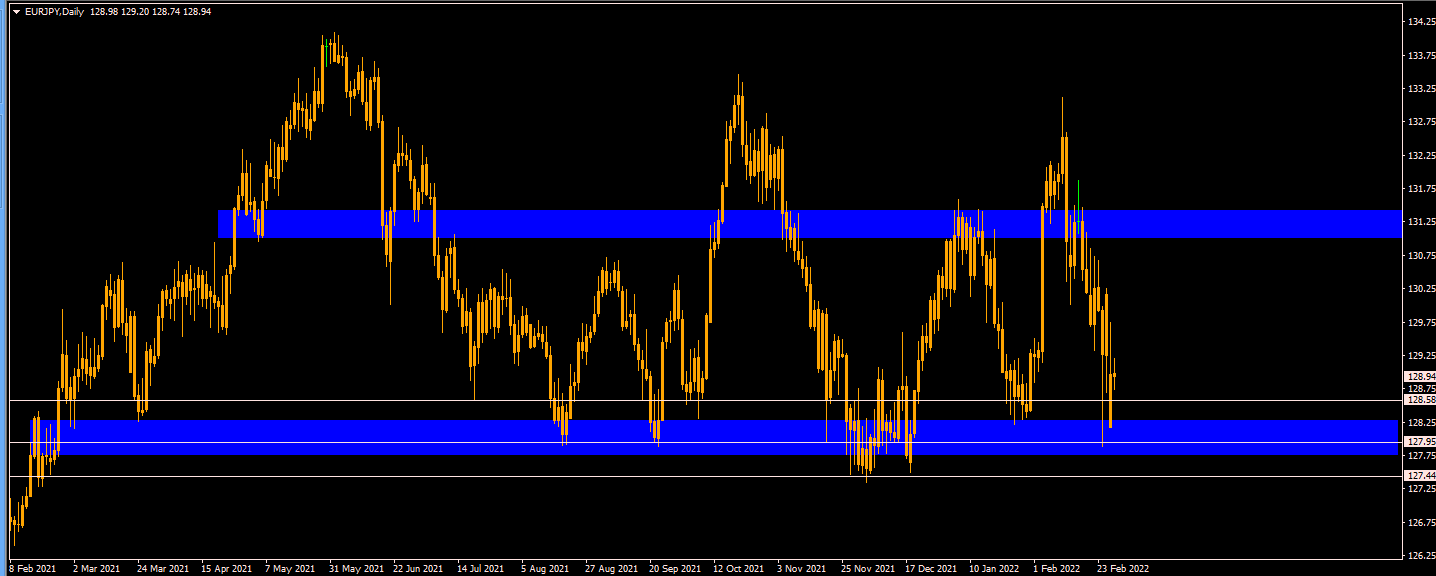Click the 15 Apr 2021 date label
The image size is (1436, 576).
click(226, 568)
